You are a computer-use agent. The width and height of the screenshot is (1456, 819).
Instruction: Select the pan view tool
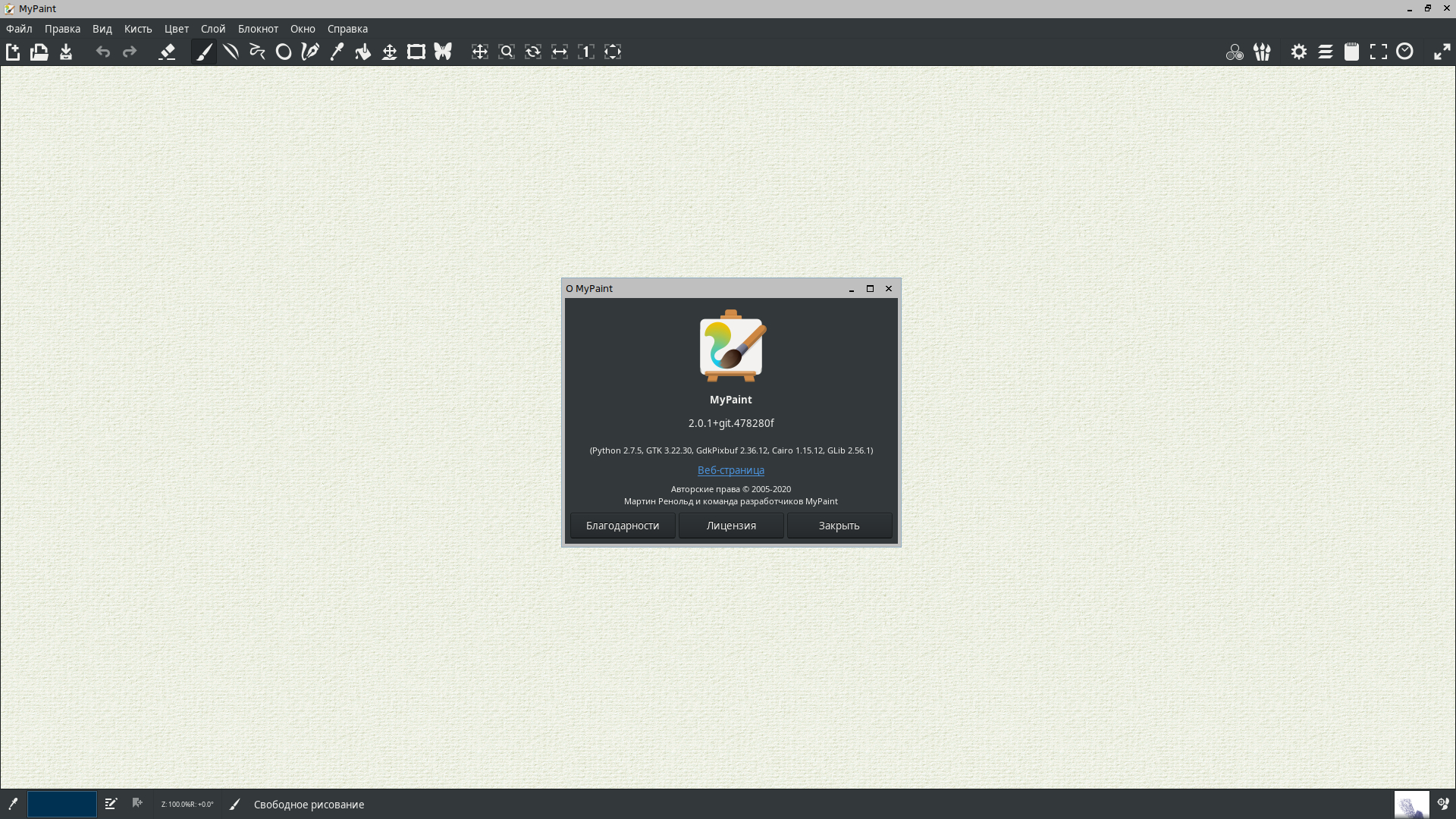tap(480, 52)
